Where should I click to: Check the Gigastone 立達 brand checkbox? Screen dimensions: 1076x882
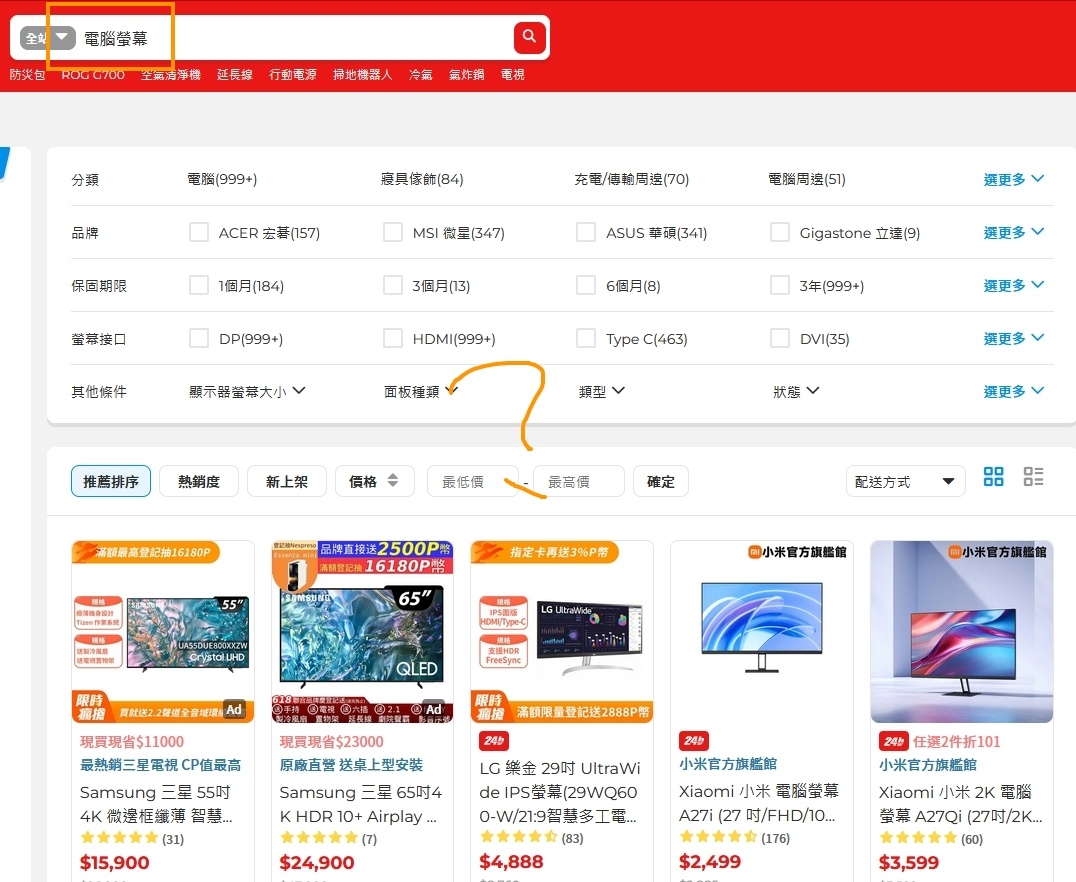click(780, 232)
